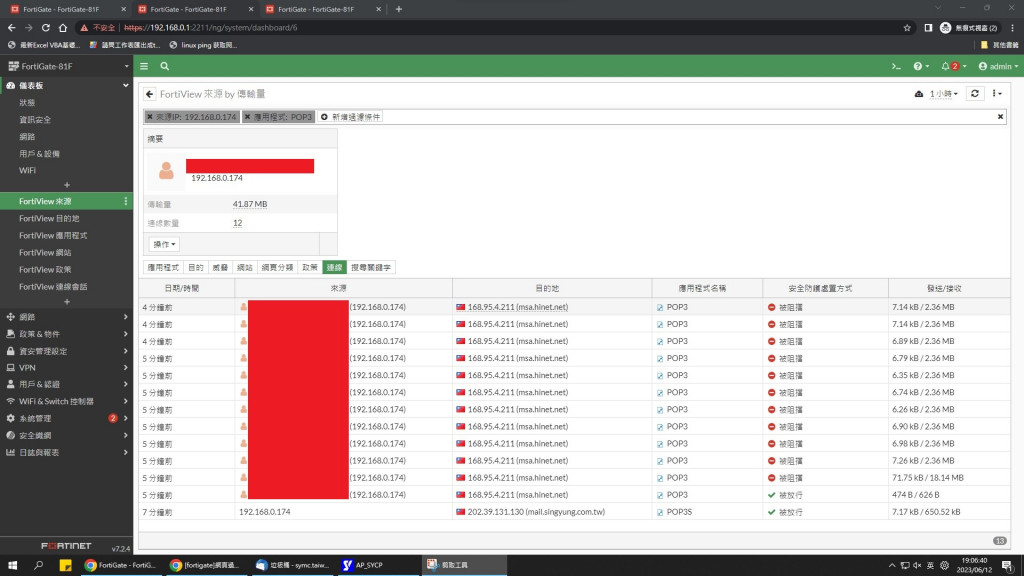Click the 41.87 MB traffic value
This screenshot has height=576, width=1024.
click(249, 204)
